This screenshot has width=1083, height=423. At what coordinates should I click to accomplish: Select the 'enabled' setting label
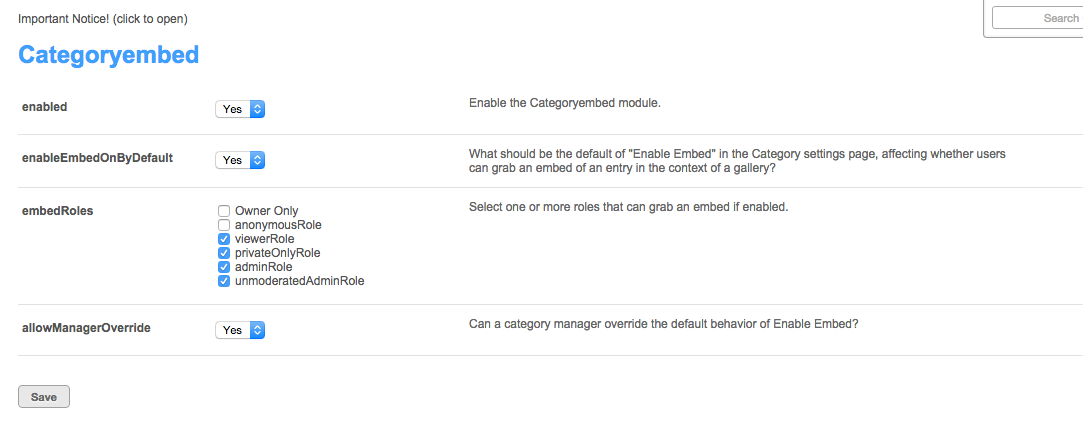(45, 106)
